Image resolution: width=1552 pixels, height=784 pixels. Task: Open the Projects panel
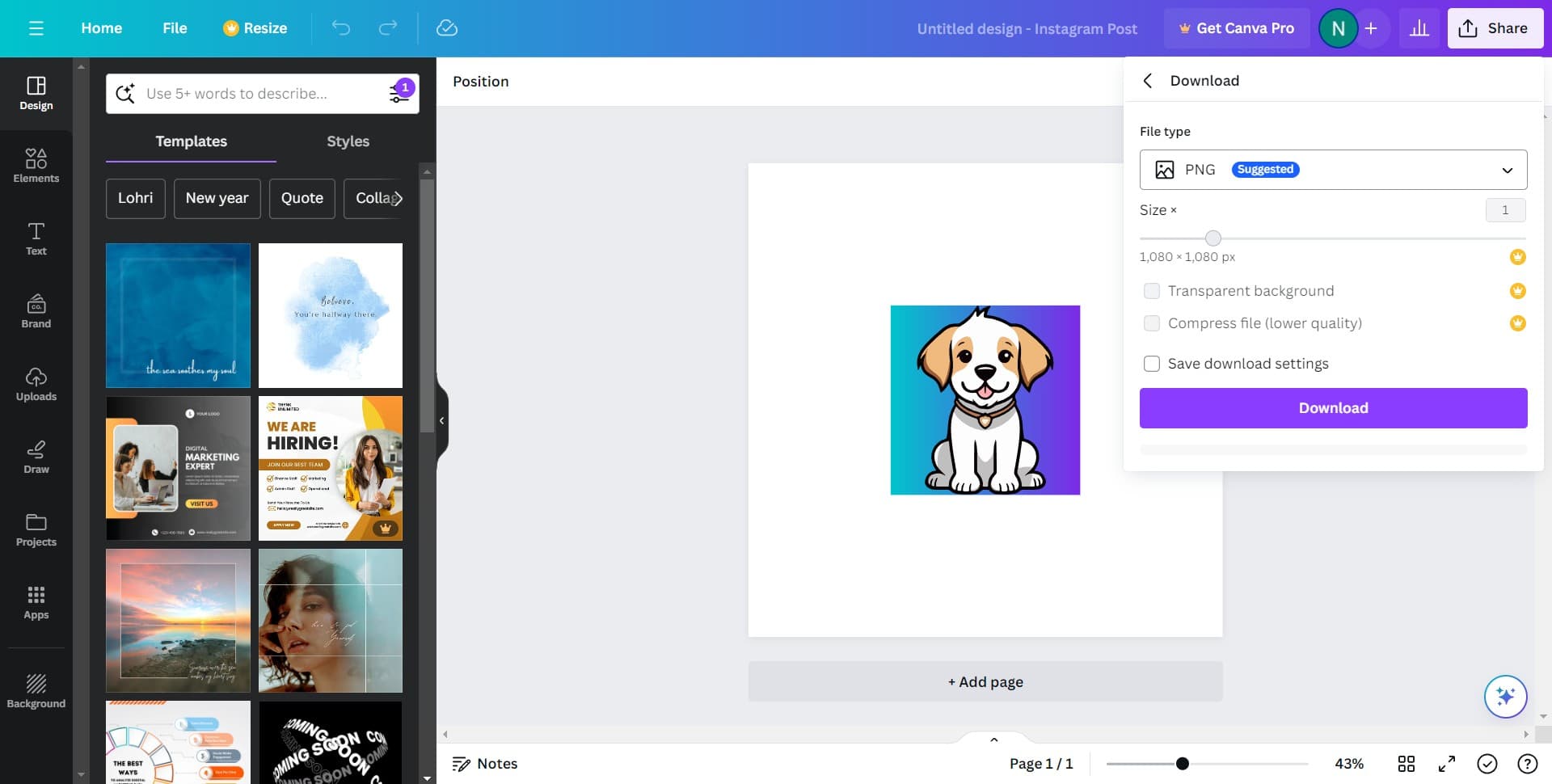click(36, 529)
